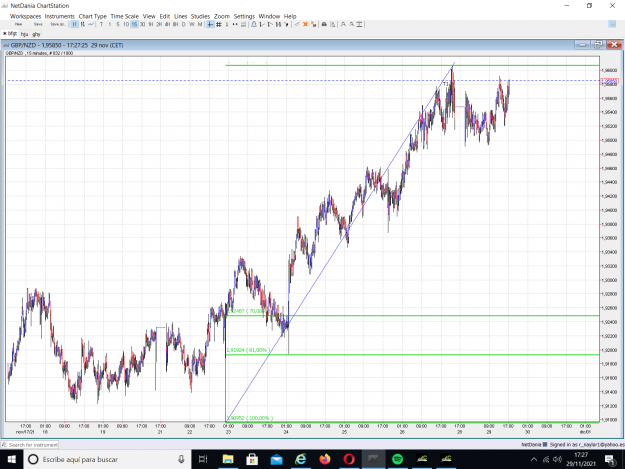Click the icon at toolbar far right

(612, 24)
